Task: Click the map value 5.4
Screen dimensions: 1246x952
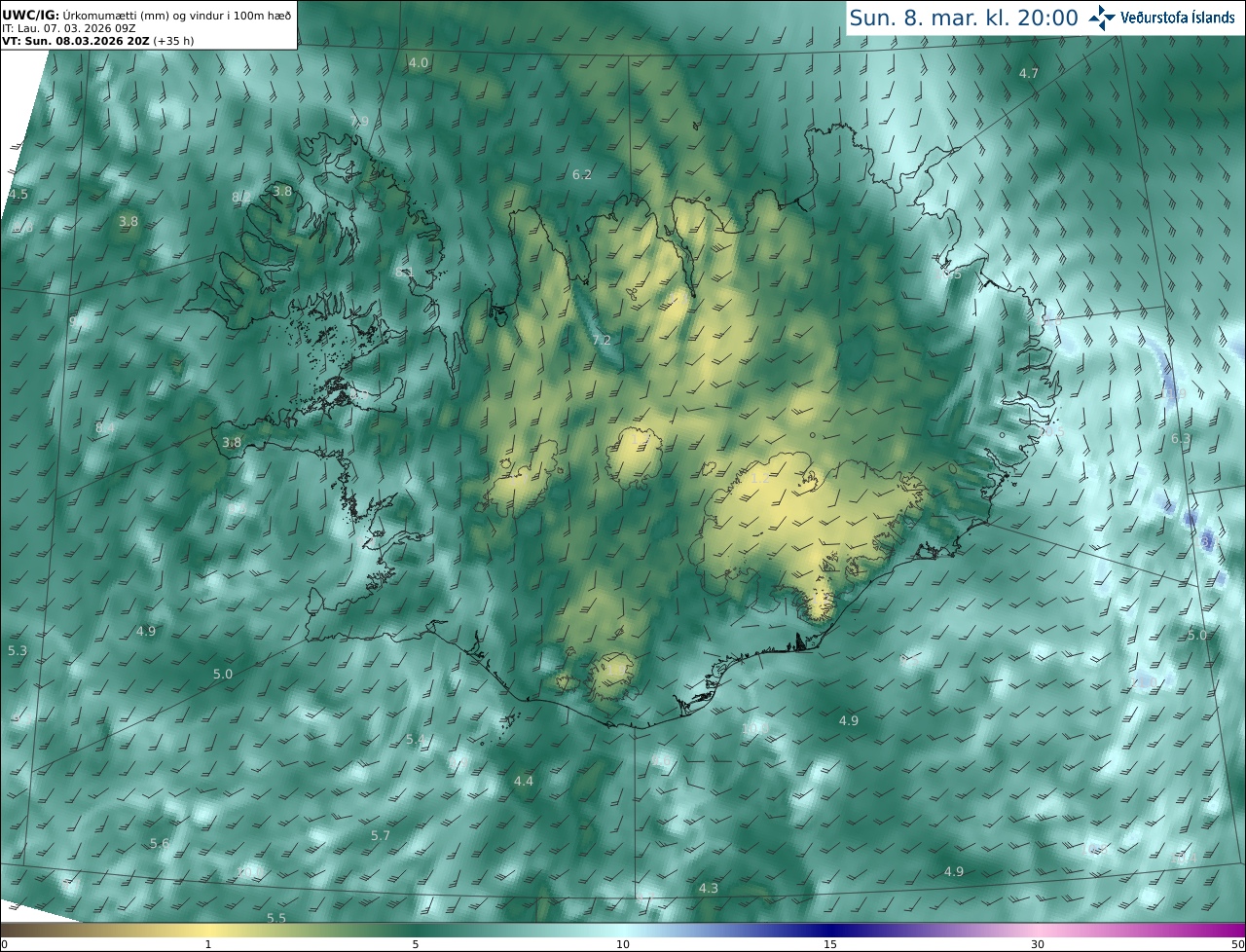Action: coord(416,740)
